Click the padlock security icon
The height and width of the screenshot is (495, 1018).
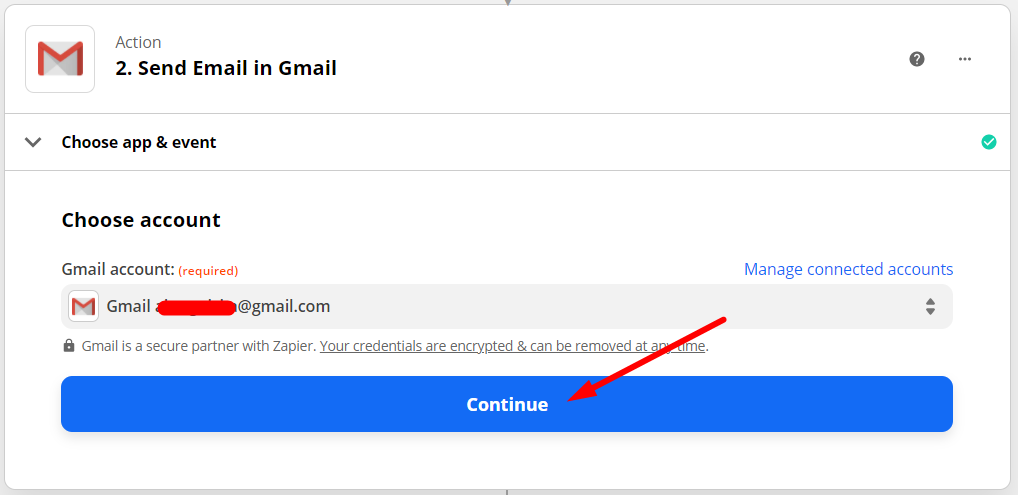69,346
